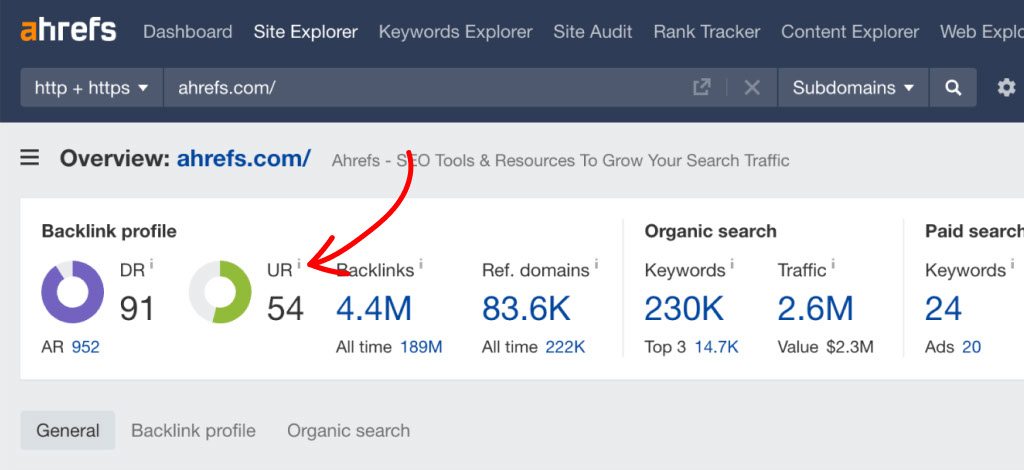The image size is (1024, 470).
Task: Open the 83.6K referring domains count
Action: click(526, 309)
